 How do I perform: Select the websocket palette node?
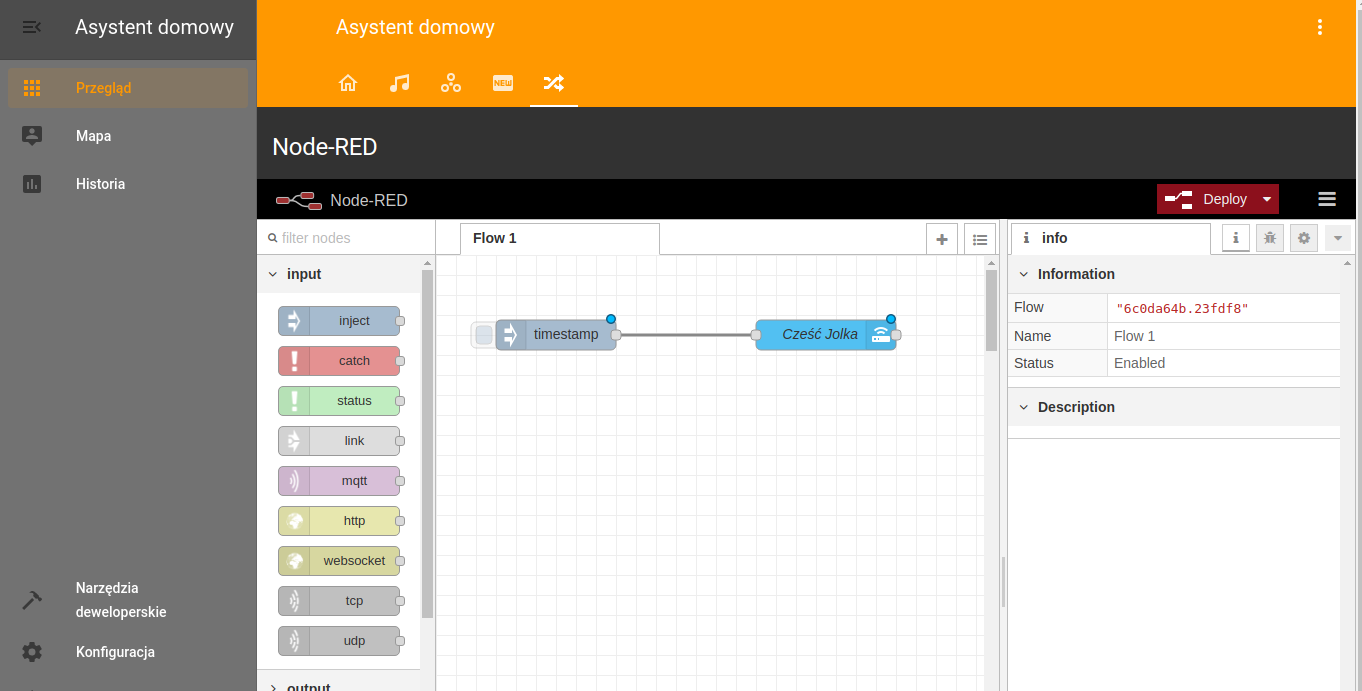tap(339, 561)
